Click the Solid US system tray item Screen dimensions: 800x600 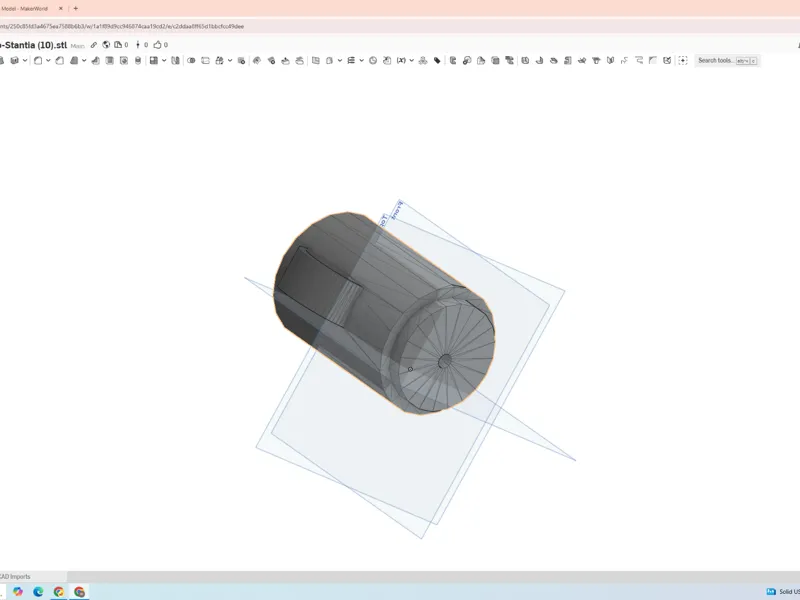click(783, 591)
